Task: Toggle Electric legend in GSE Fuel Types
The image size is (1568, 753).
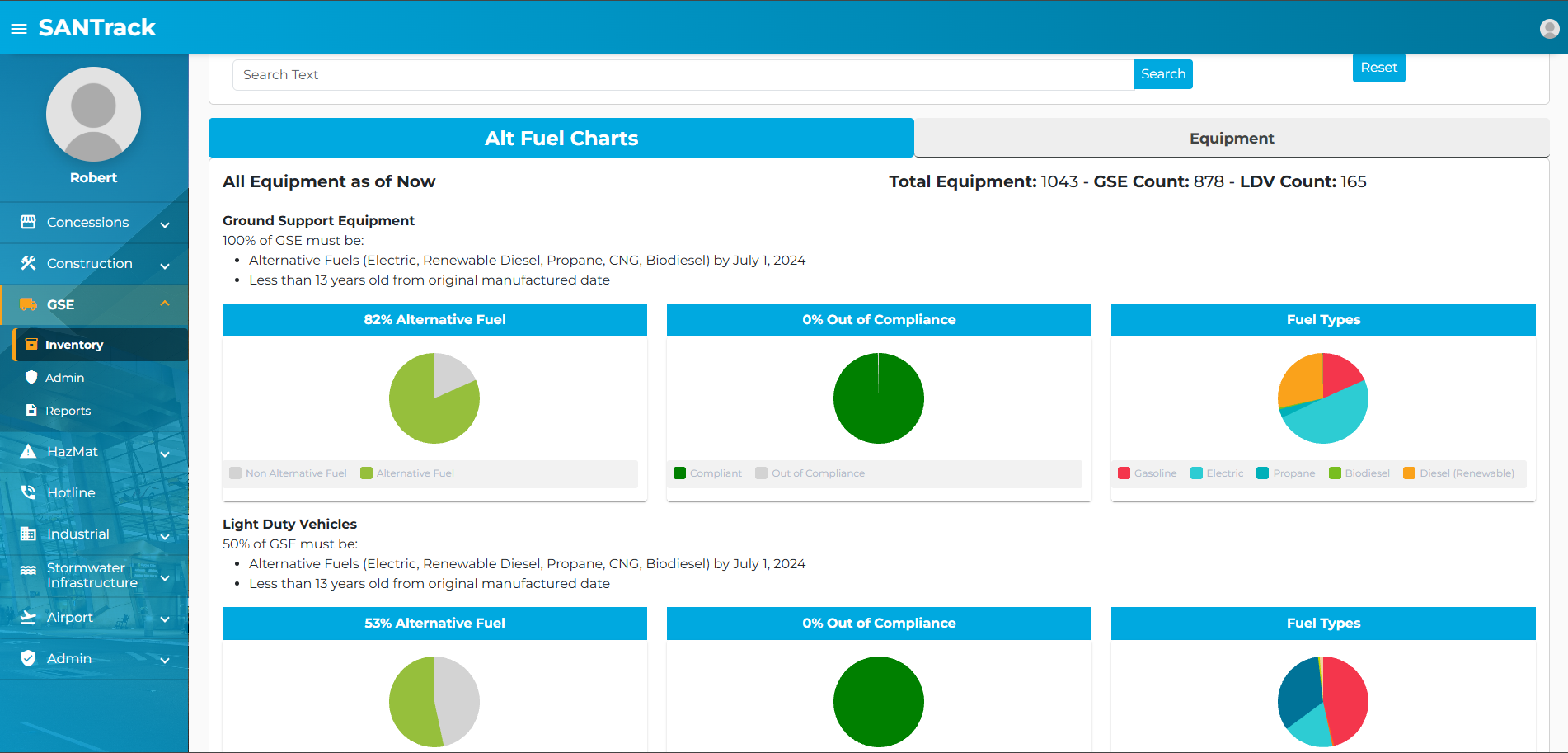Action: pos(1217,473)
